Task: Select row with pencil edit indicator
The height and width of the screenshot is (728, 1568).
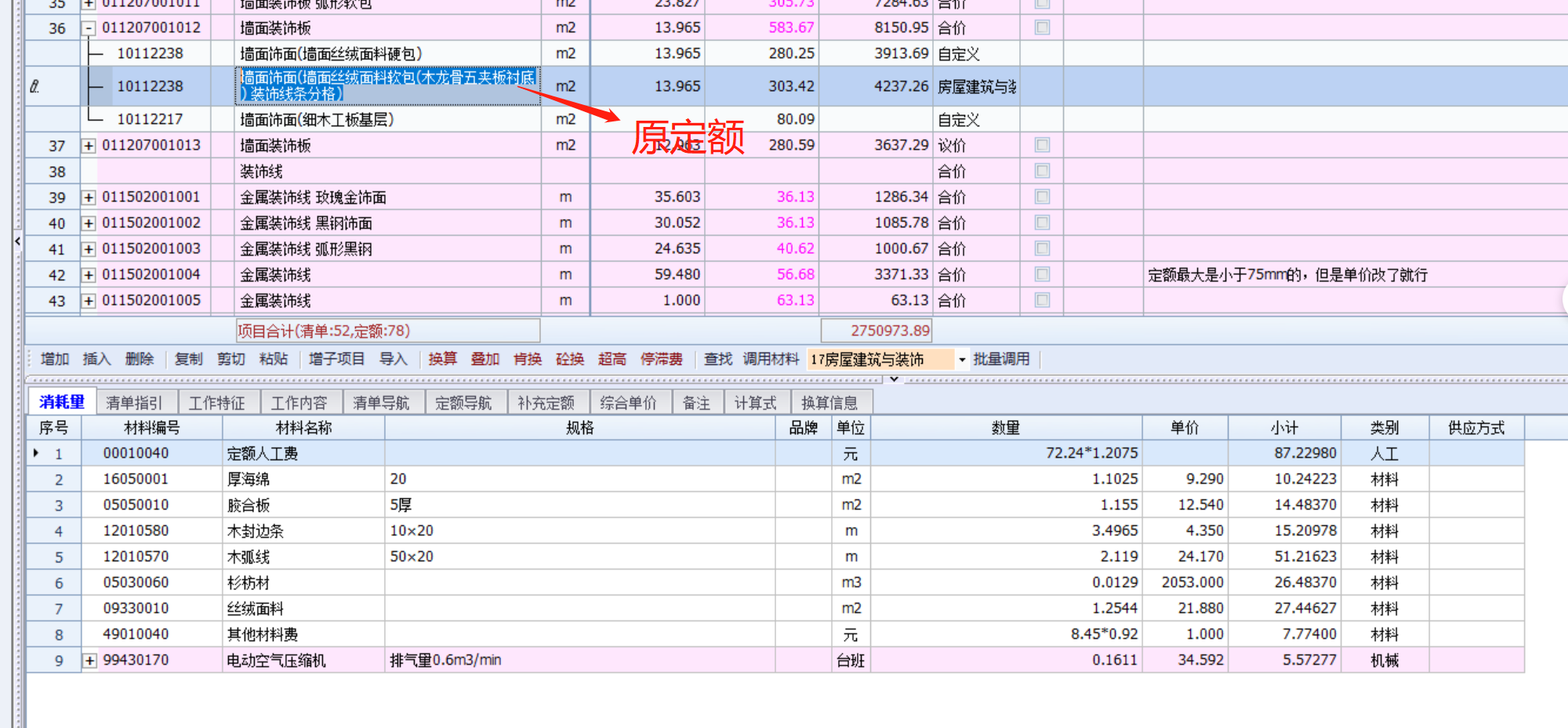Action: 34,86
